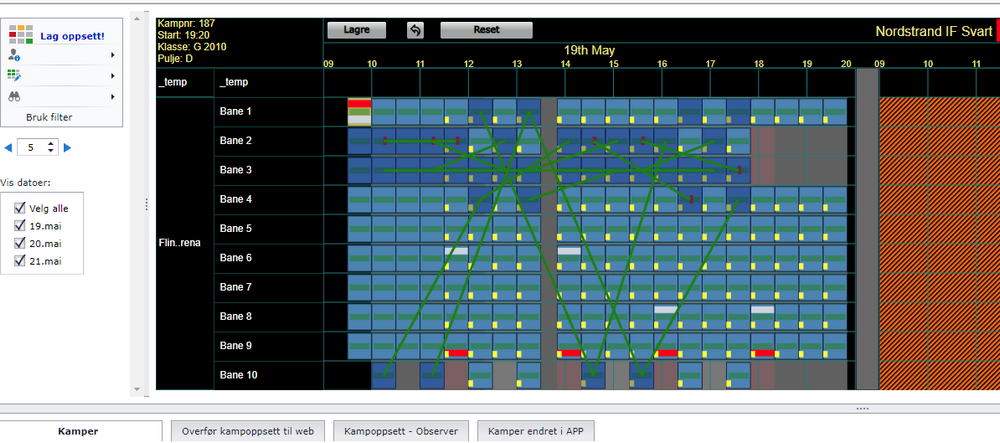
Task: Select Bane 1 match with red and white stripes
Action: click(360, 112)
